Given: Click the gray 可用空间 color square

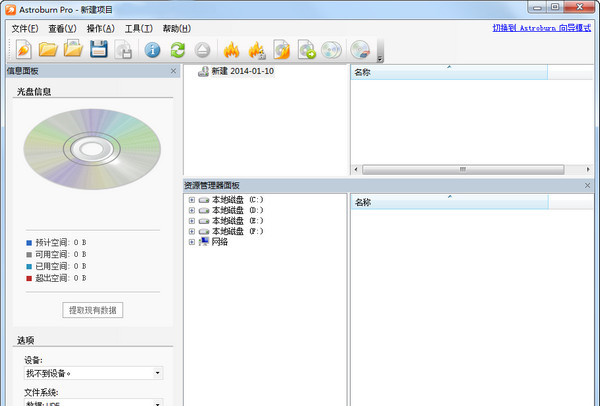Looking at the screenshot, I should pos(29,254).
